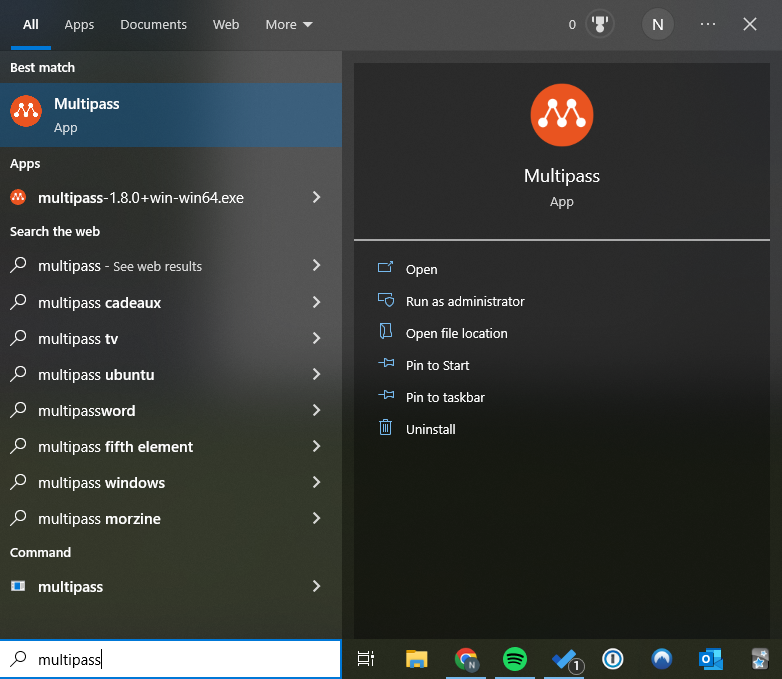Expand the multipass ubuntu suggestion arrow
The height and width of the screenshot is (679, 782).
[316, 375]
